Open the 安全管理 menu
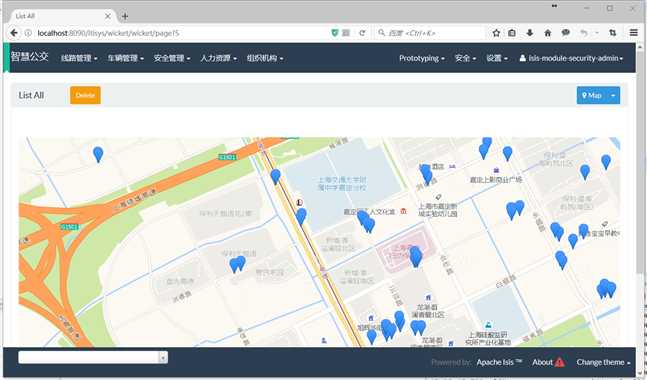 tap(172, 58)
